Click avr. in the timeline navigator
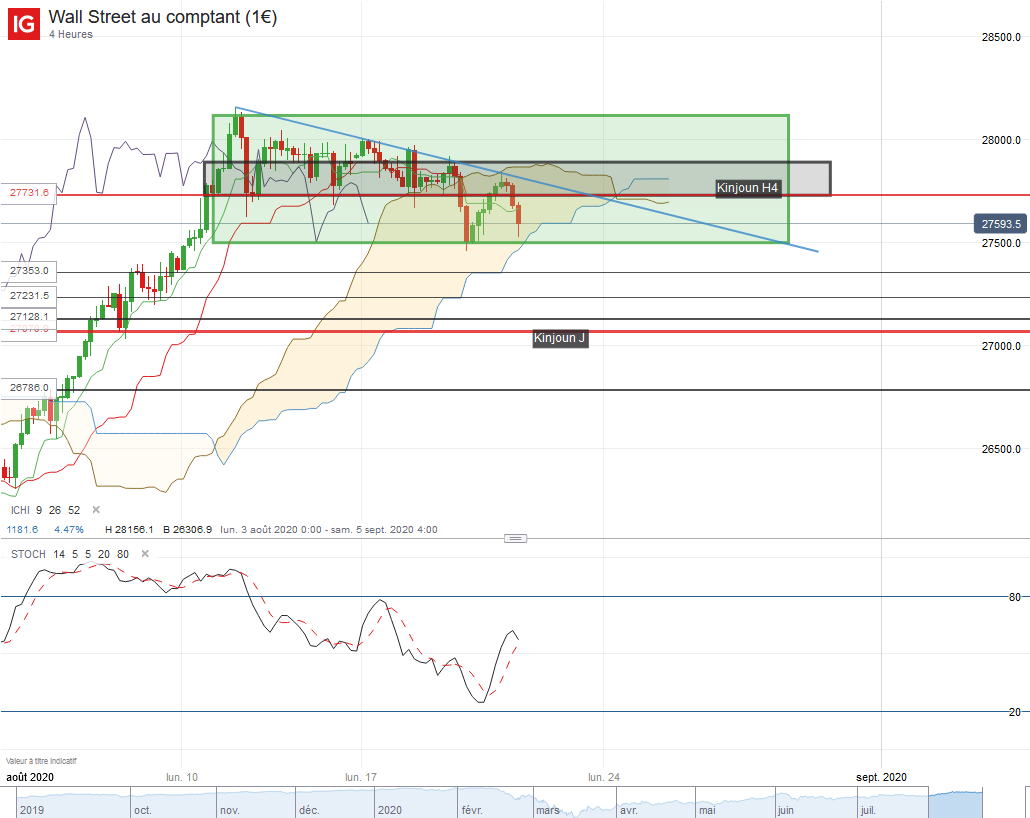 tap(629, 810)
